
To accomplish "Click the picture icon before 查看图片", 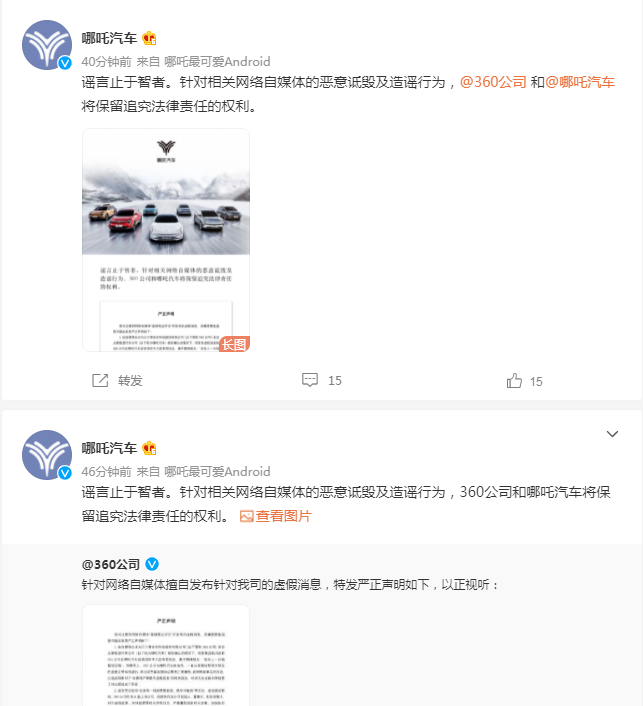I will (x=246, y=516).
